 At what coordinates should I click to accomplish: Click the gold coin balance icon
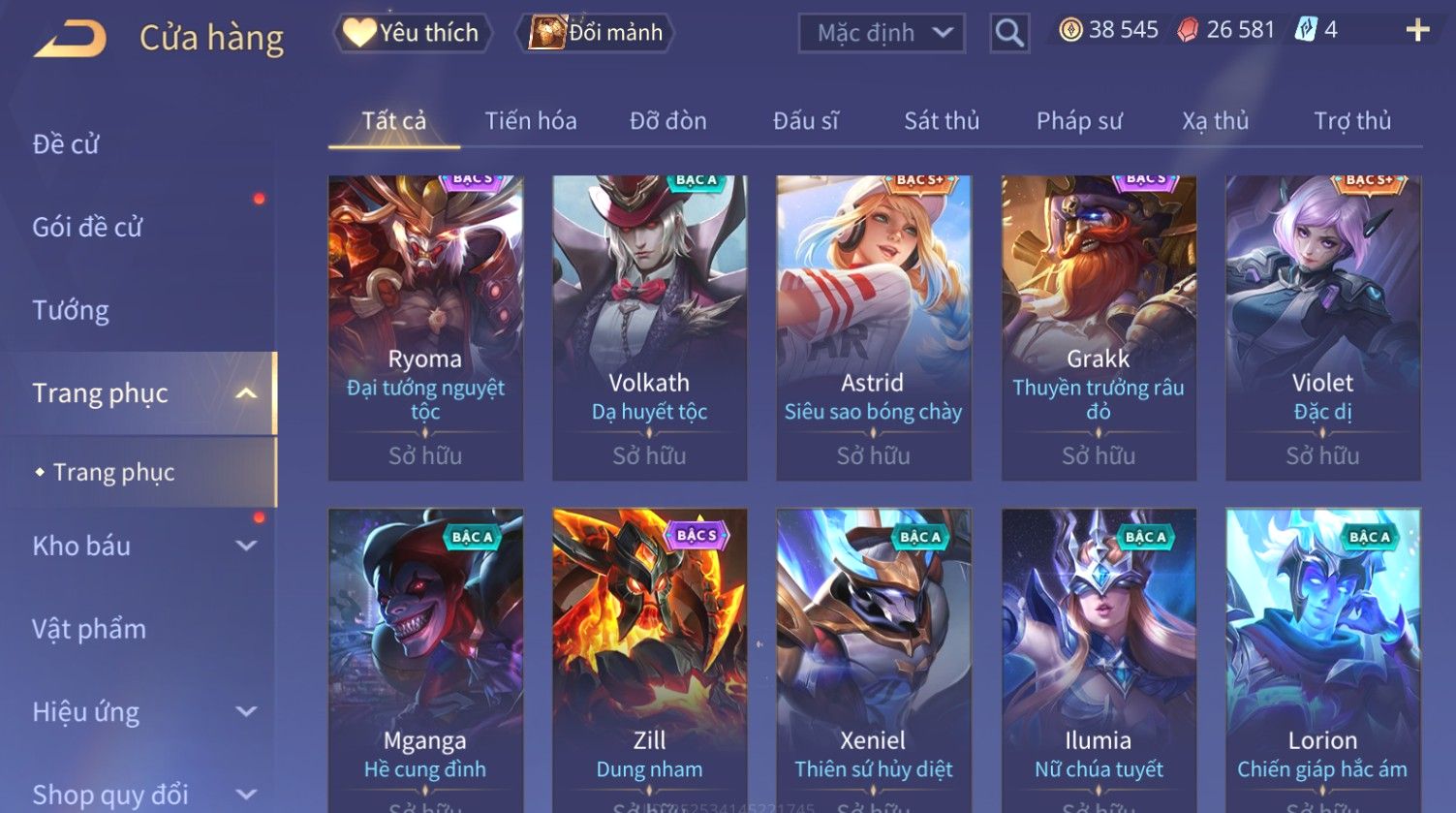tap(1069, 30)
